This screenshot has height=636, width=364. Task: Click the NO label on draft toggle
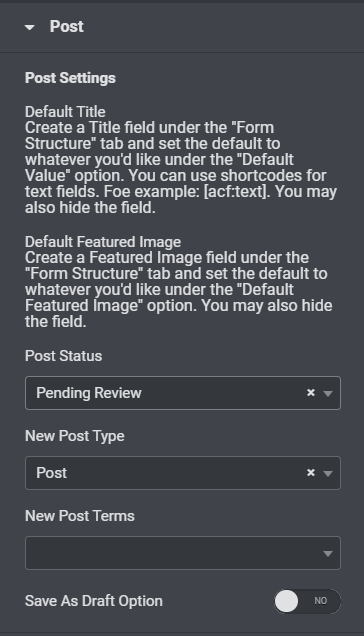click(321, 601)
